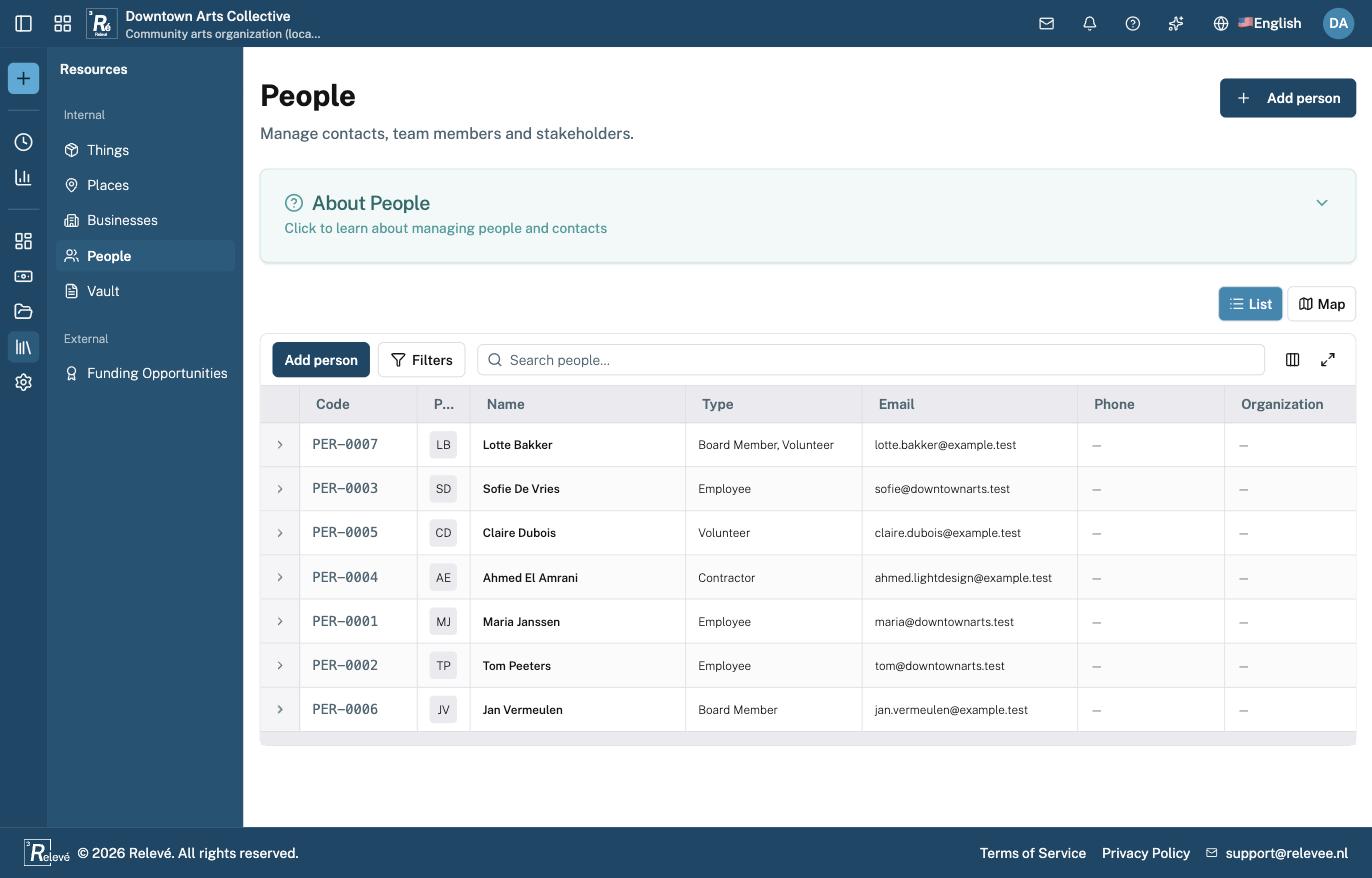The height and width of the screenshot is (878, 1372).
Task: Open Things in Resources sidebar
Action: tap(146, 150)
